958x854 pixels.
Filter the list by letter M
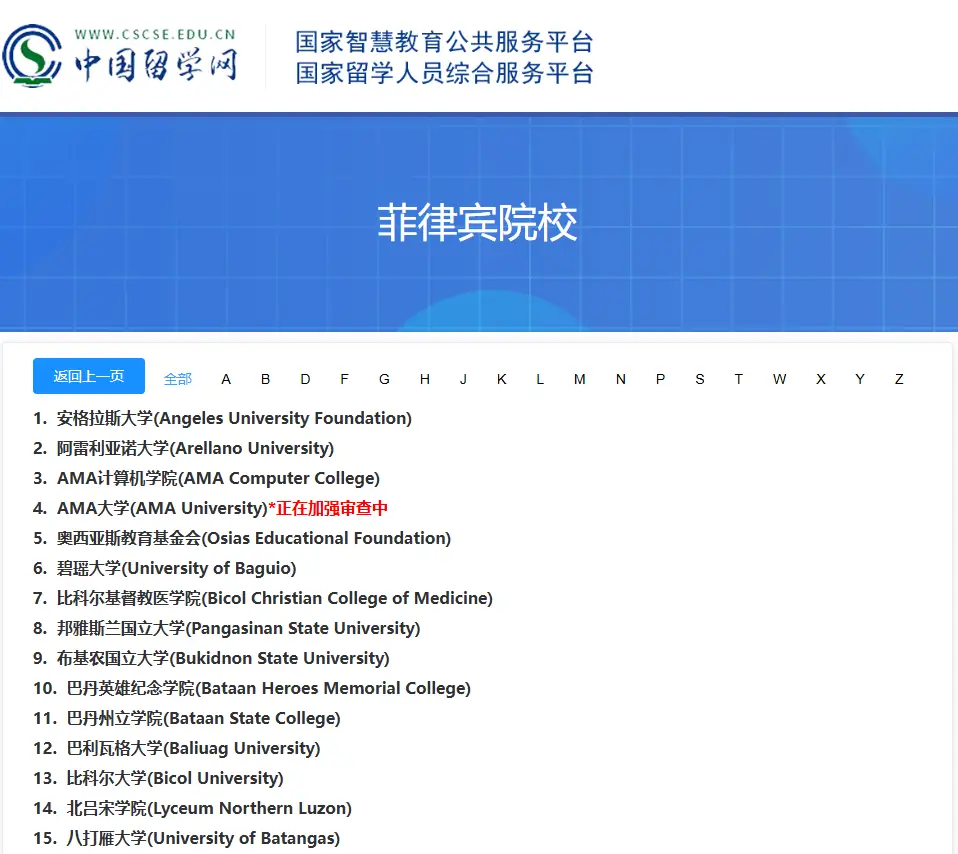[x=580, y=379]
